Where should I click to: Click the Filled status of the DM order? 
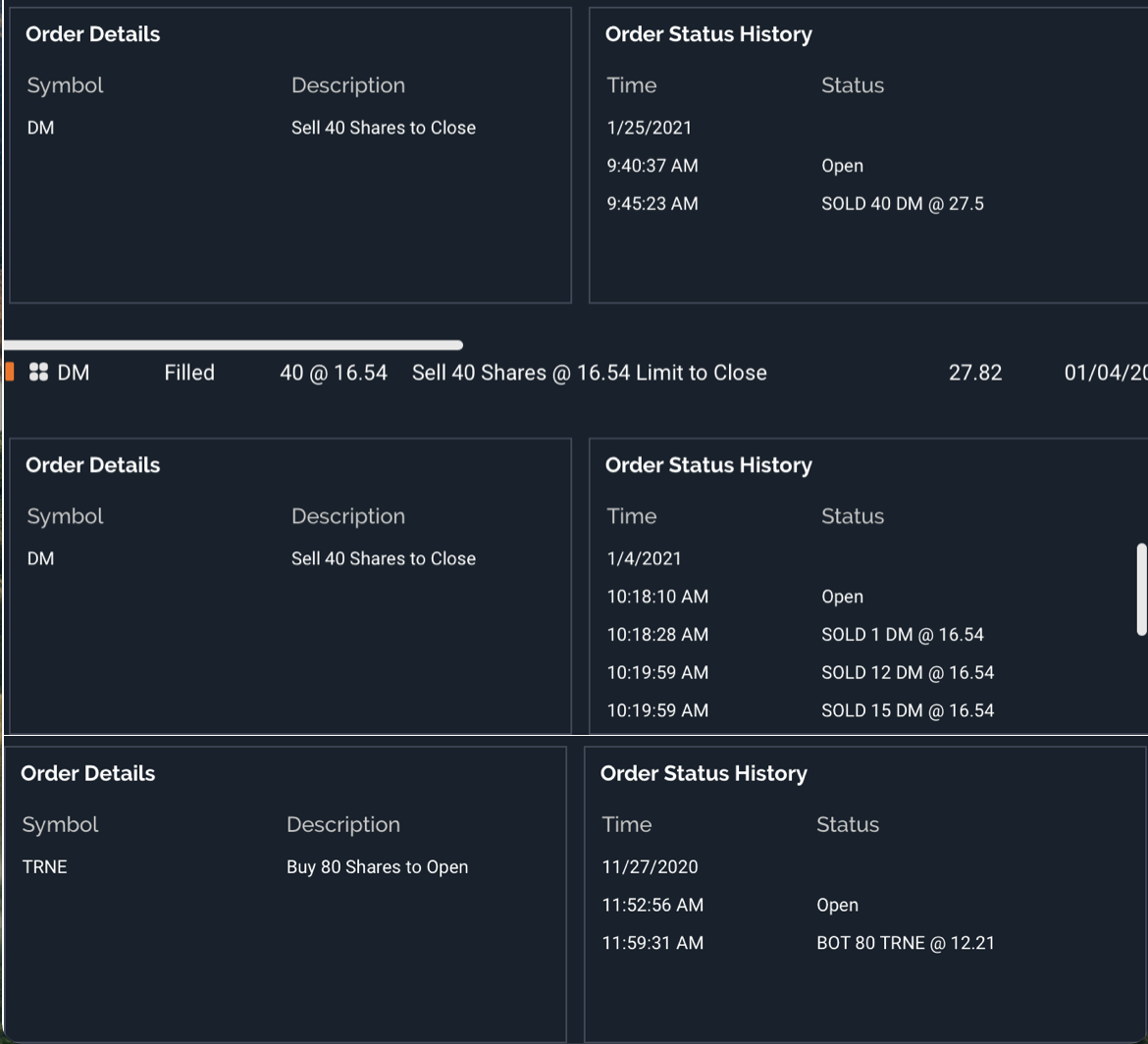point(189,373)
